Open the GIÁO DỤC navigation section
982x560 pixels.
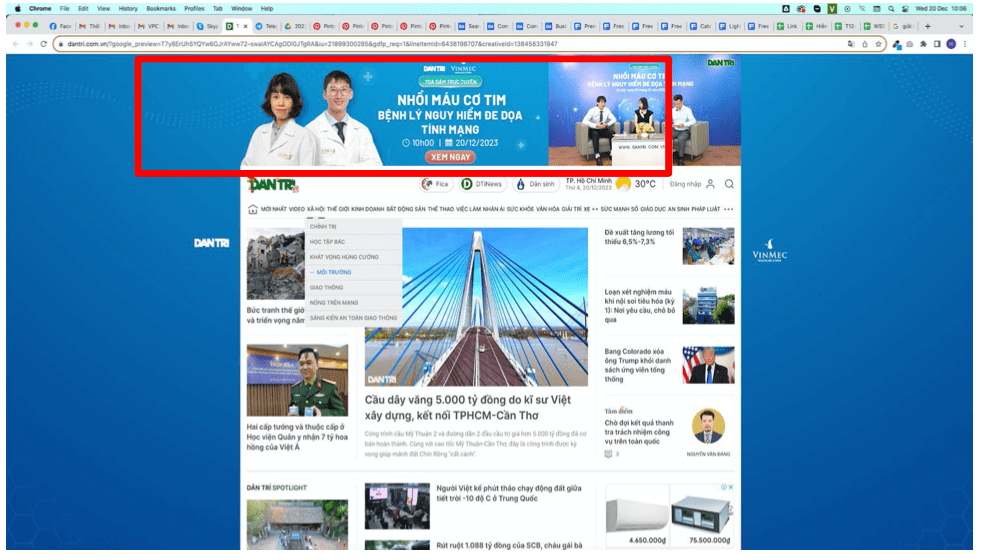[653, 209]
